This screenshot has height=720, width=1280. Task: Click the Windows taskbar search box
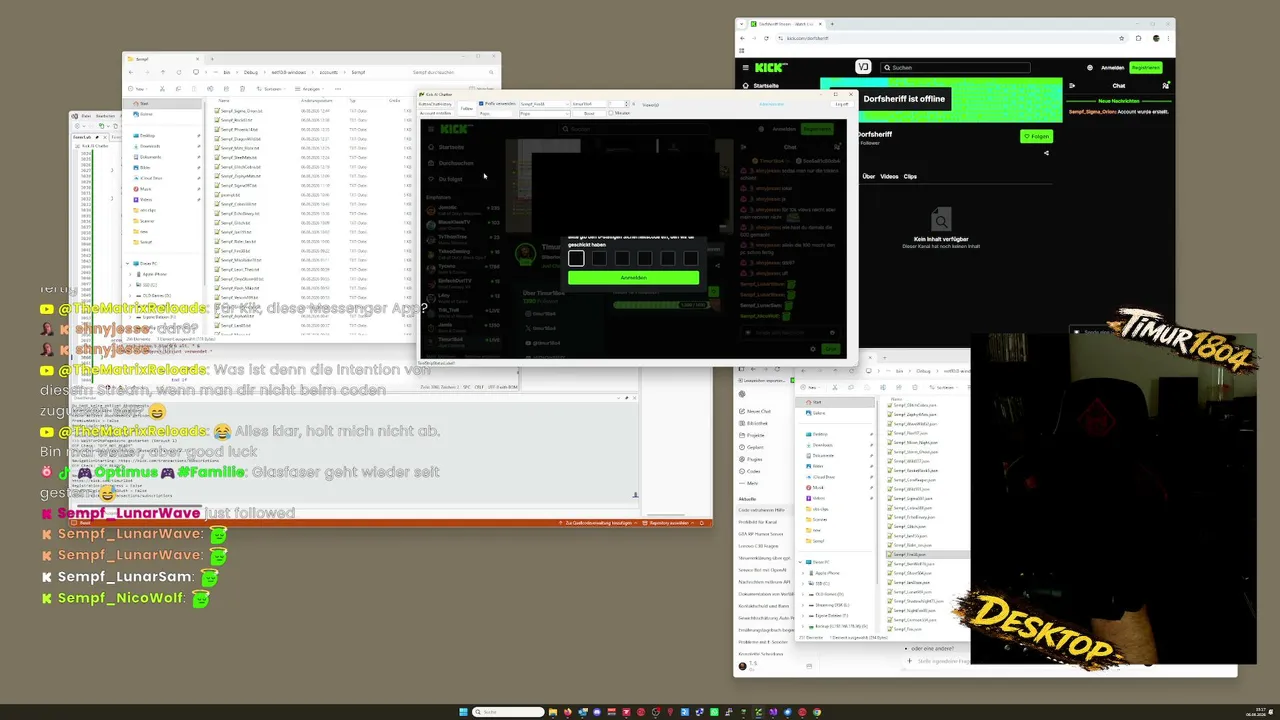pos(509,712)
